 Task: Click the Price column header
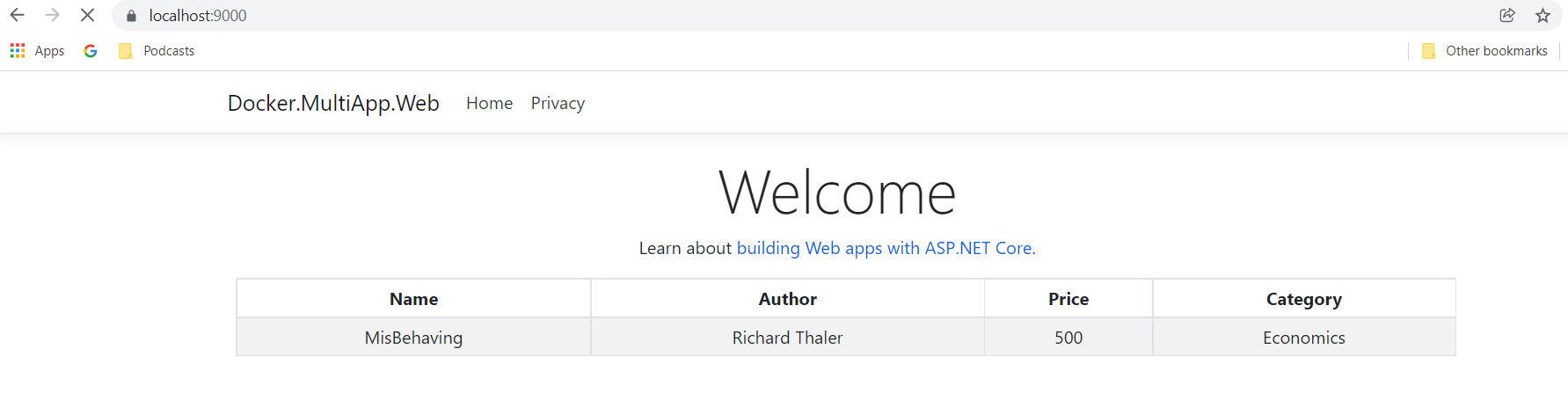point(1068,299)
